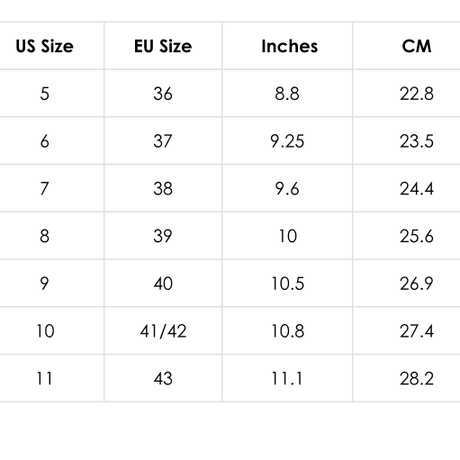Select US size 9 cell

click(45, 283)
